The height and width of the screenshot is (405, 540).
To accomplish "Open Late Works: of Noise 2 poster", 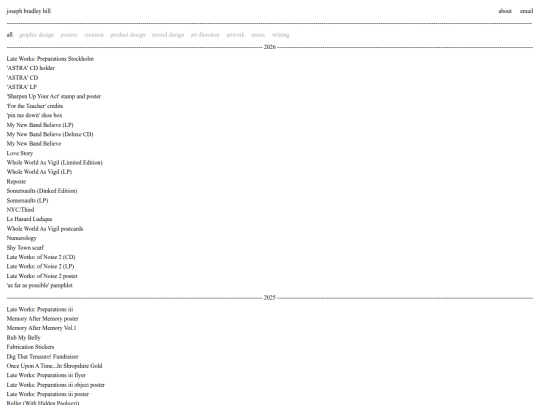I will point(42,276).
